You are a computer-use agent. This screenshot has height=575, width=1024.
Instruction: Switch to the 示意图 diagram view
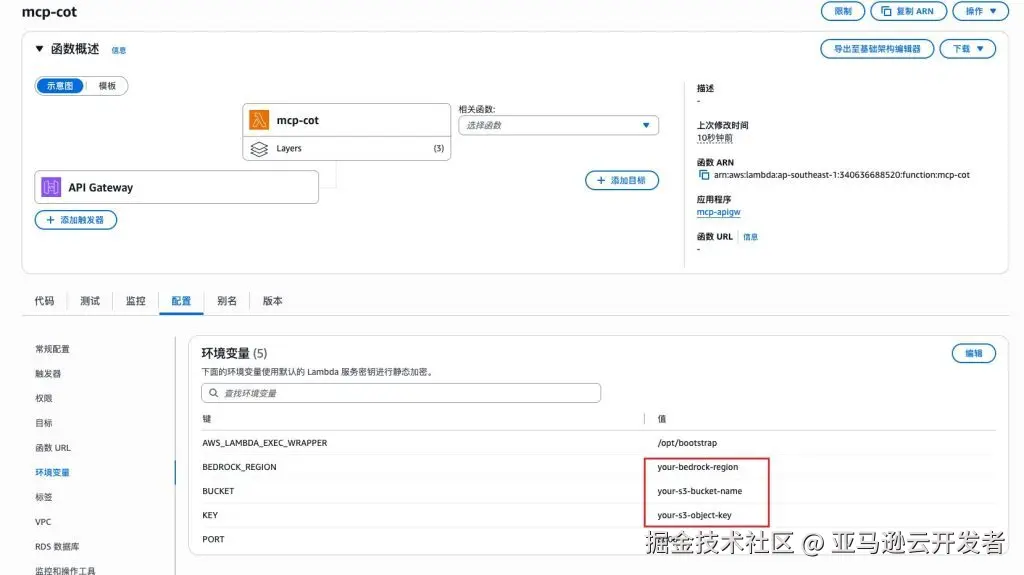coord(60,86)
